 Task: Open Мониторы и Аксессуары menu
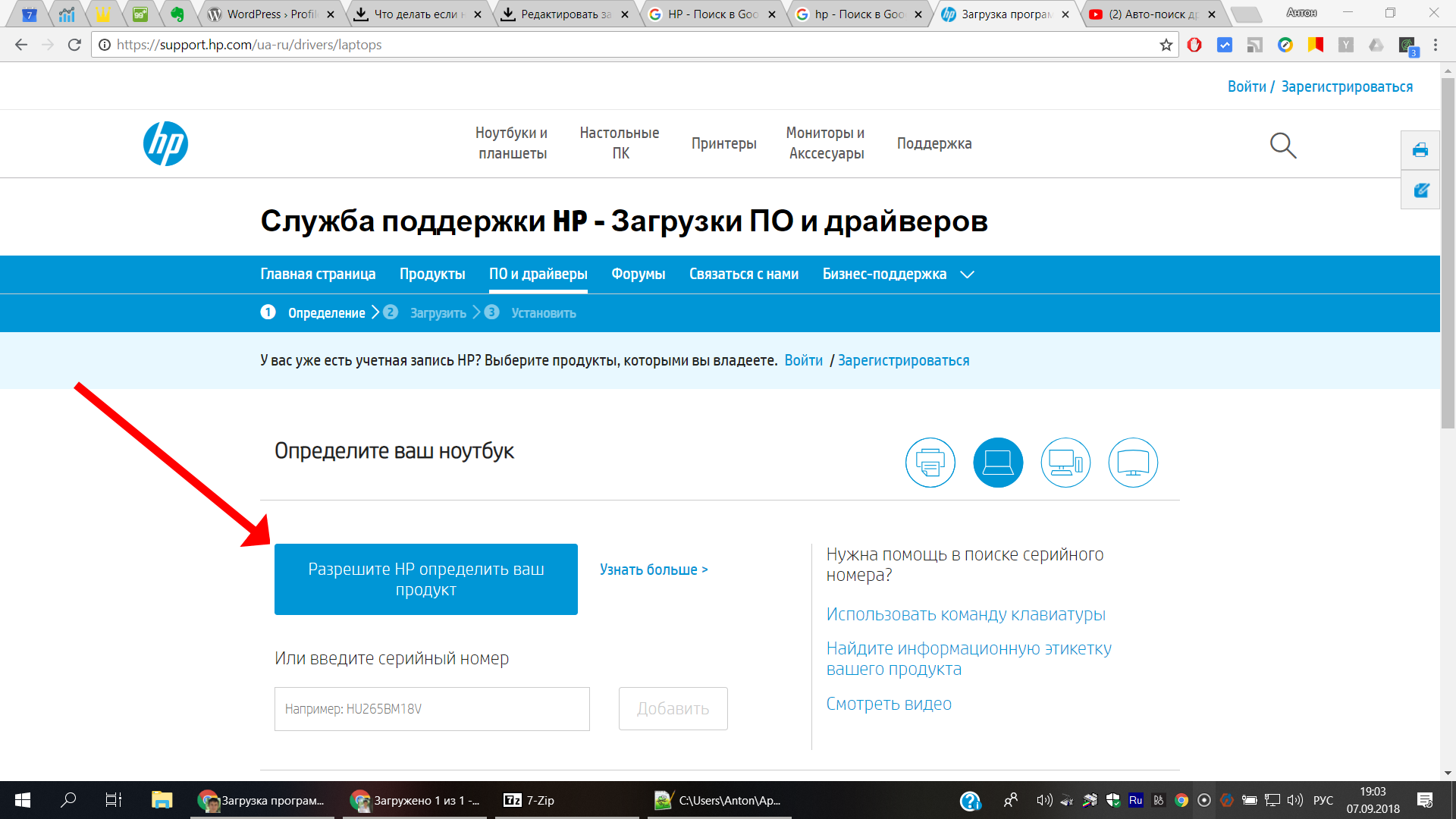click(x=826, y=143)
